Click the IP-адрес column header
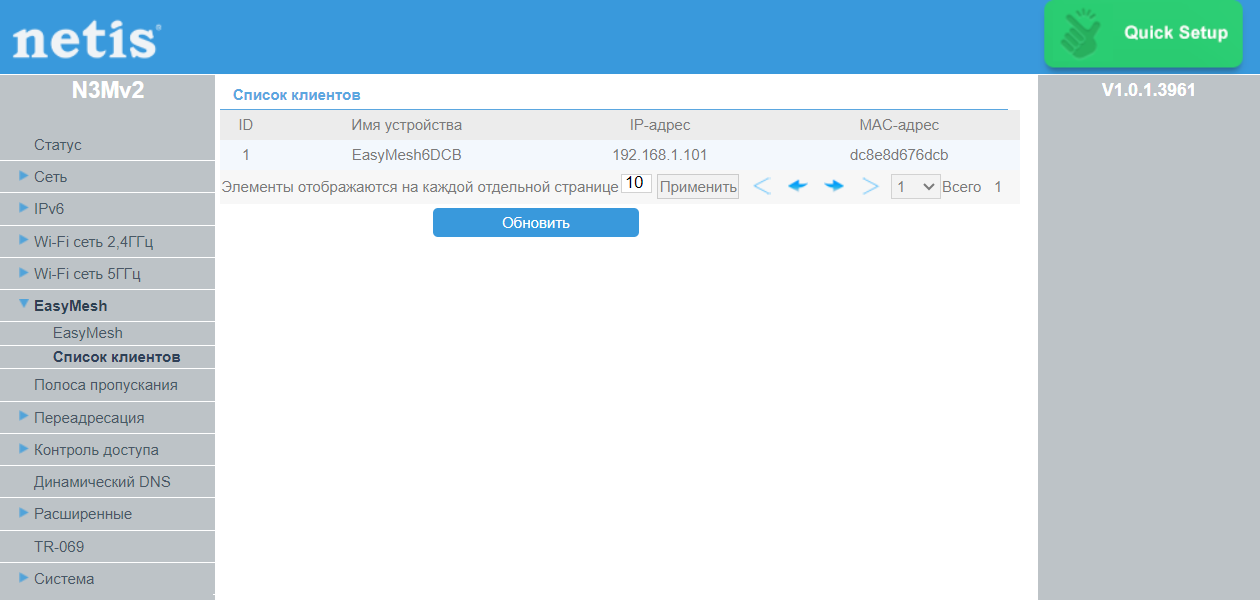 (x=660, y=125)
